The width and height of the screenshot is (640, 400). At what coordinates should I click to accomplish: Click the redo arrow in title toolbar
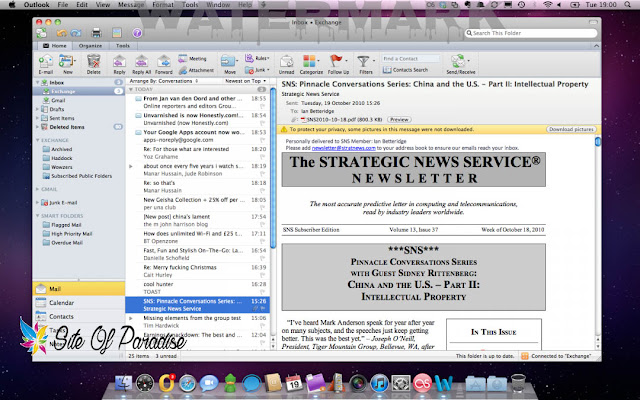(x=76, y=33)
